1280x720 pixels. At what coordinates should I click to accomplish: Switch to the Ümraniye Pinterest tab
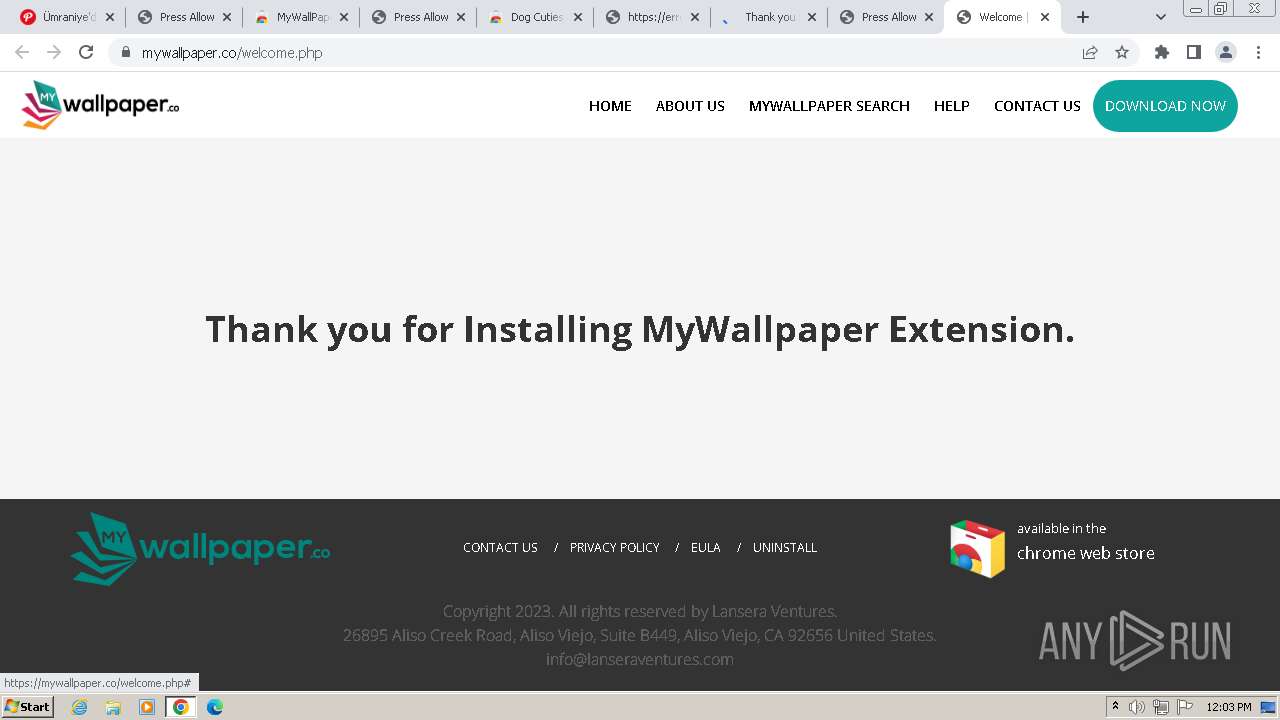click(68, 17)
